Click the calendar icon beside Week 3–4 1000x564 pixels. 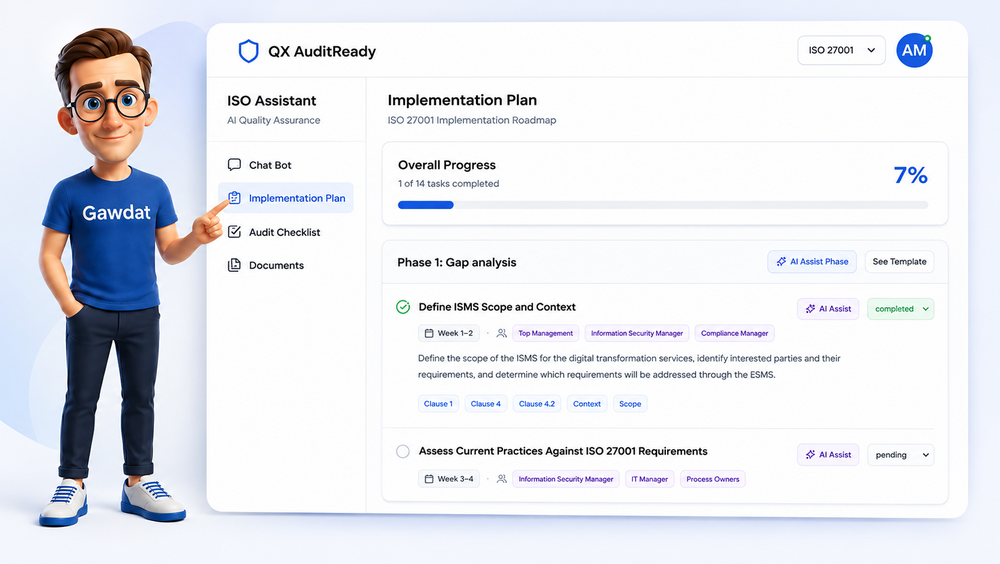tap(429, 479)
